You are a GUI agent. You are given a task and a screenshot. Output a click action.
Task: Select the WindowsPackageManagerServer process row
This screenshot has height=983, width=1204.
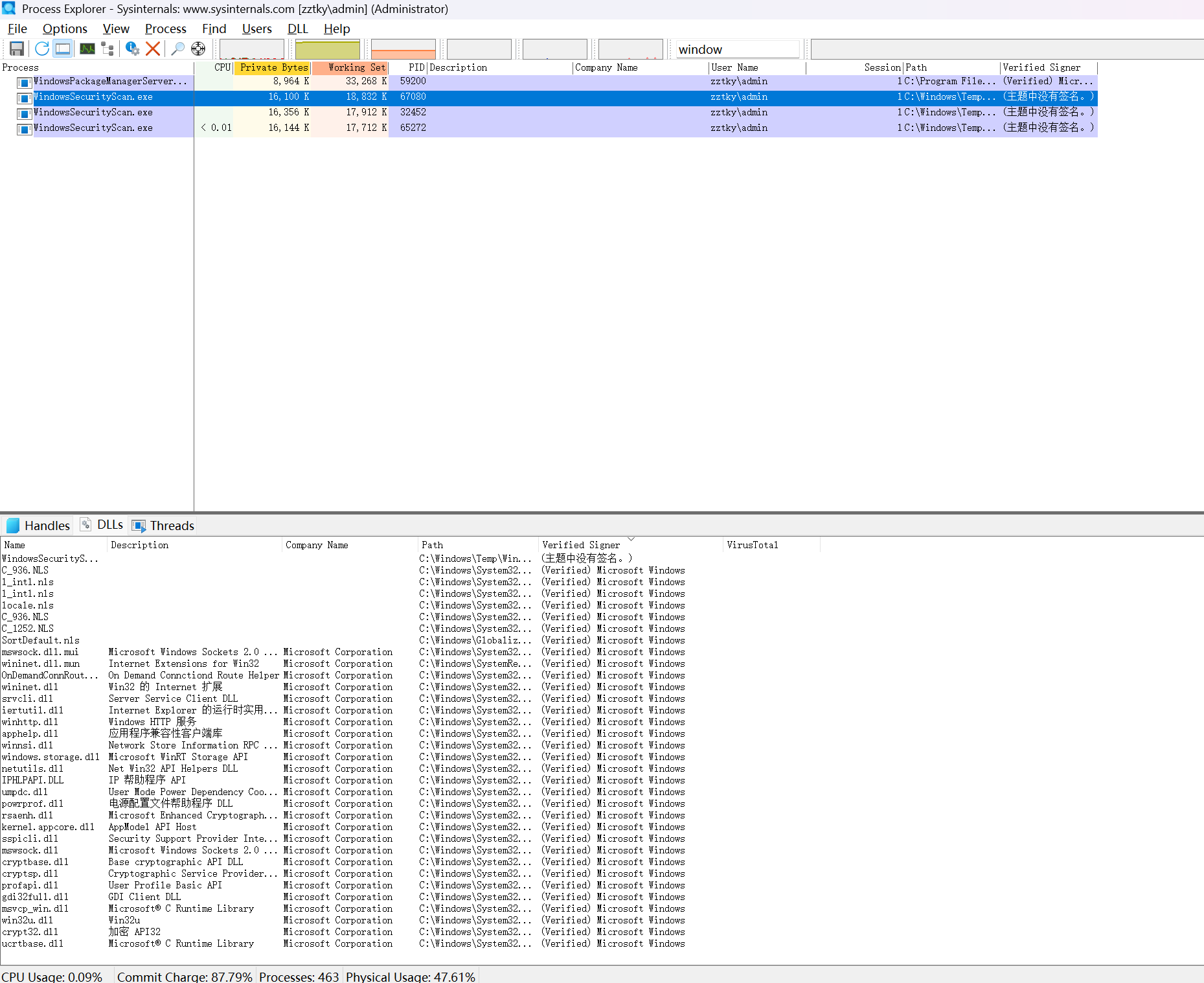(x=549, y=81)
